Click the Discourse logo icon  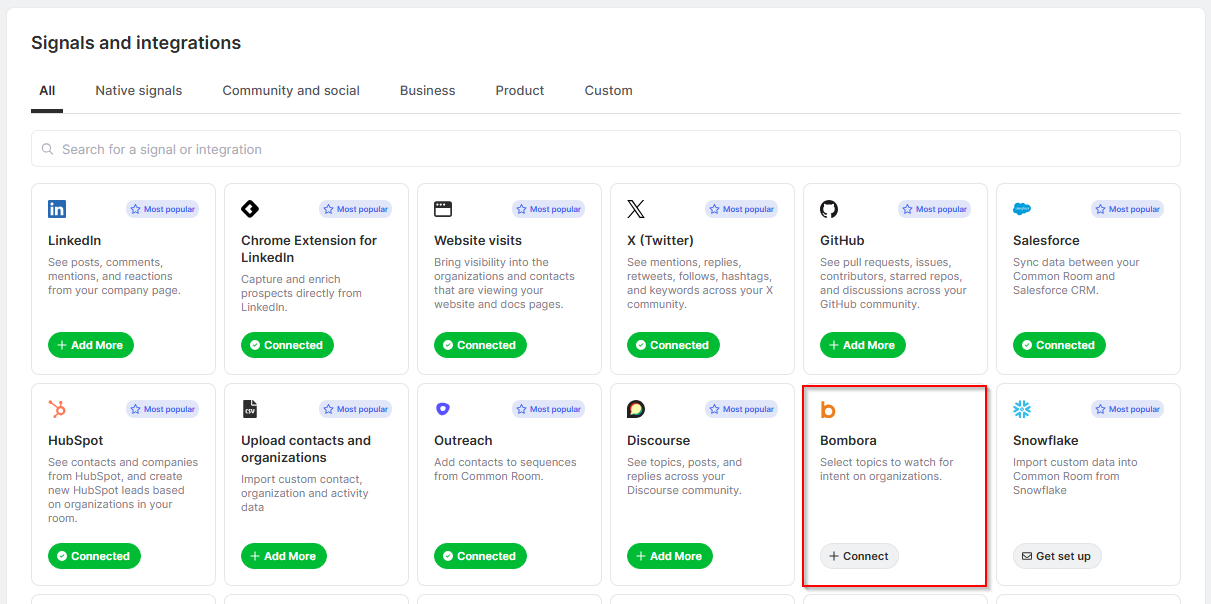tap(636, 409)
